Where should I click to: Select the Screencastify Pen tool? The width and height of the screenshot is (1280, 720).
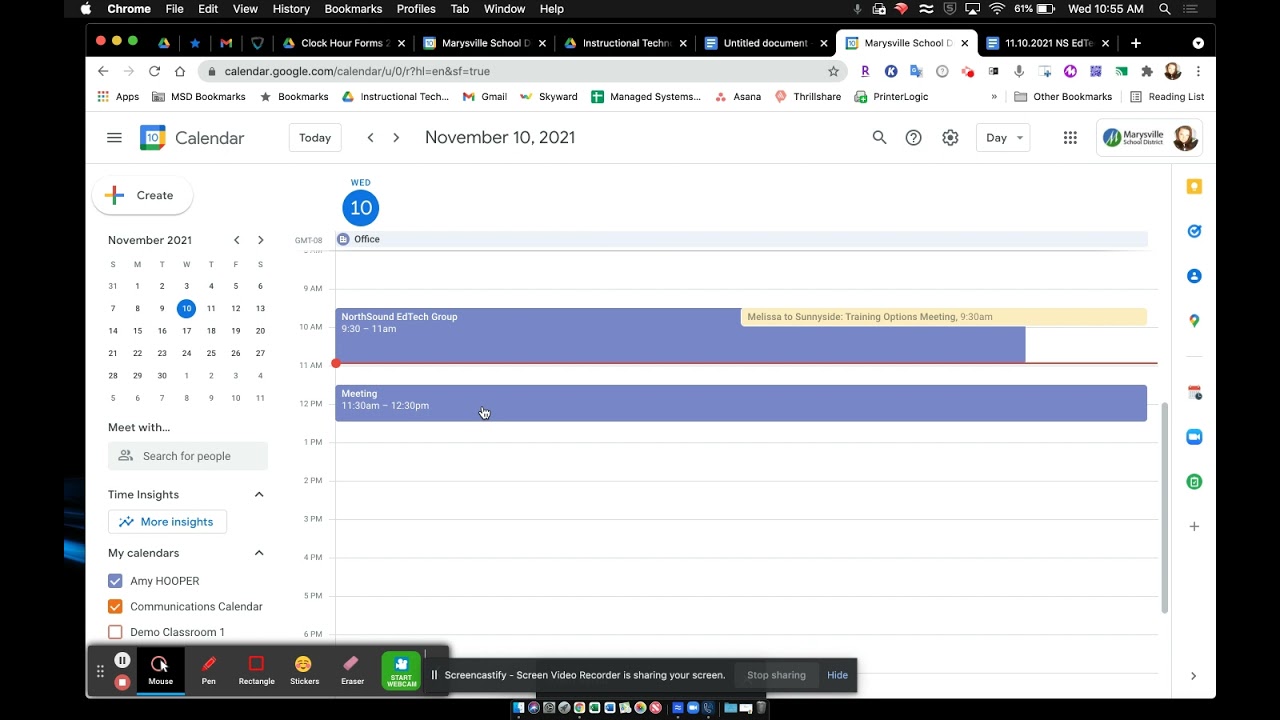(208, 670)
